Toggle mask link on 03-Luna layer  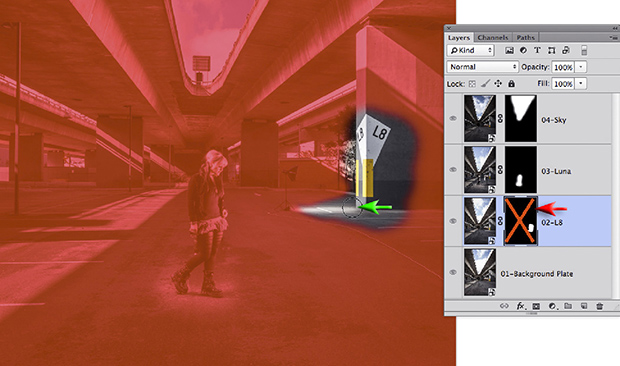pos(500,170)
